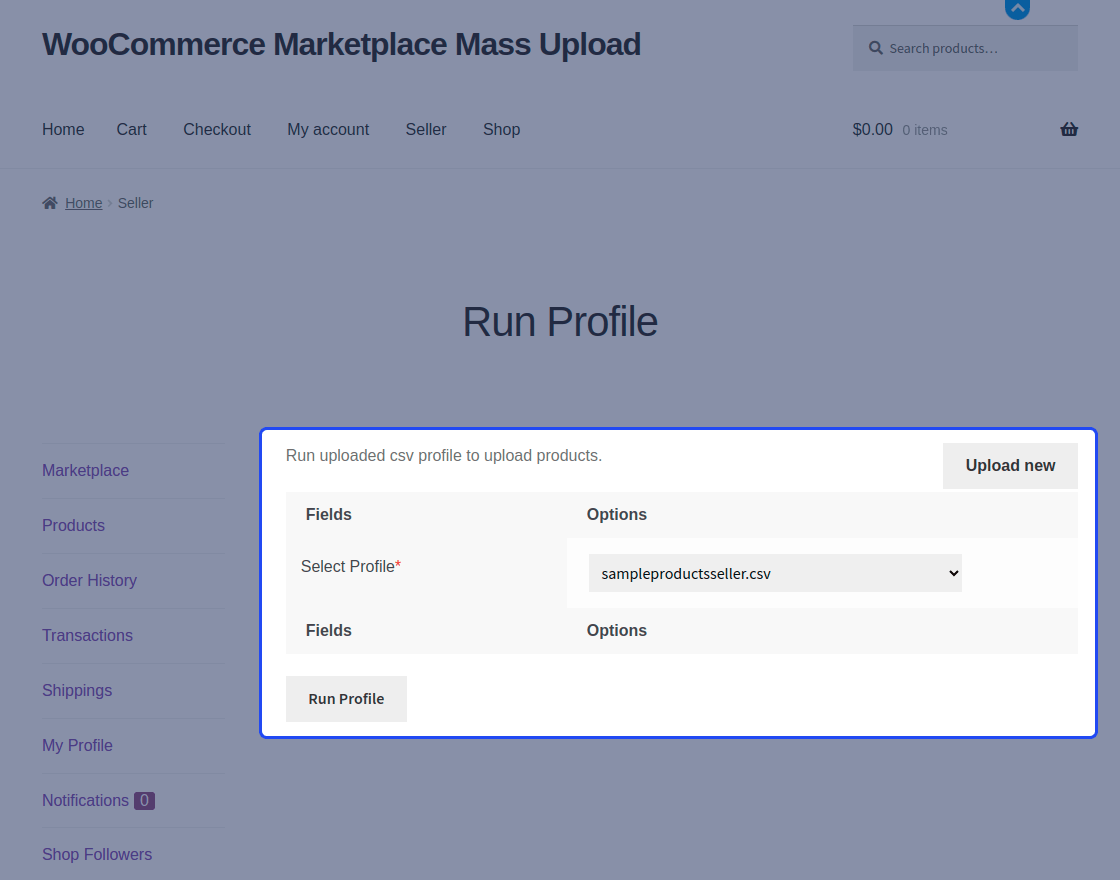Open the cart basket icon
This screenshot has height=880, width=1120.
1069,129
